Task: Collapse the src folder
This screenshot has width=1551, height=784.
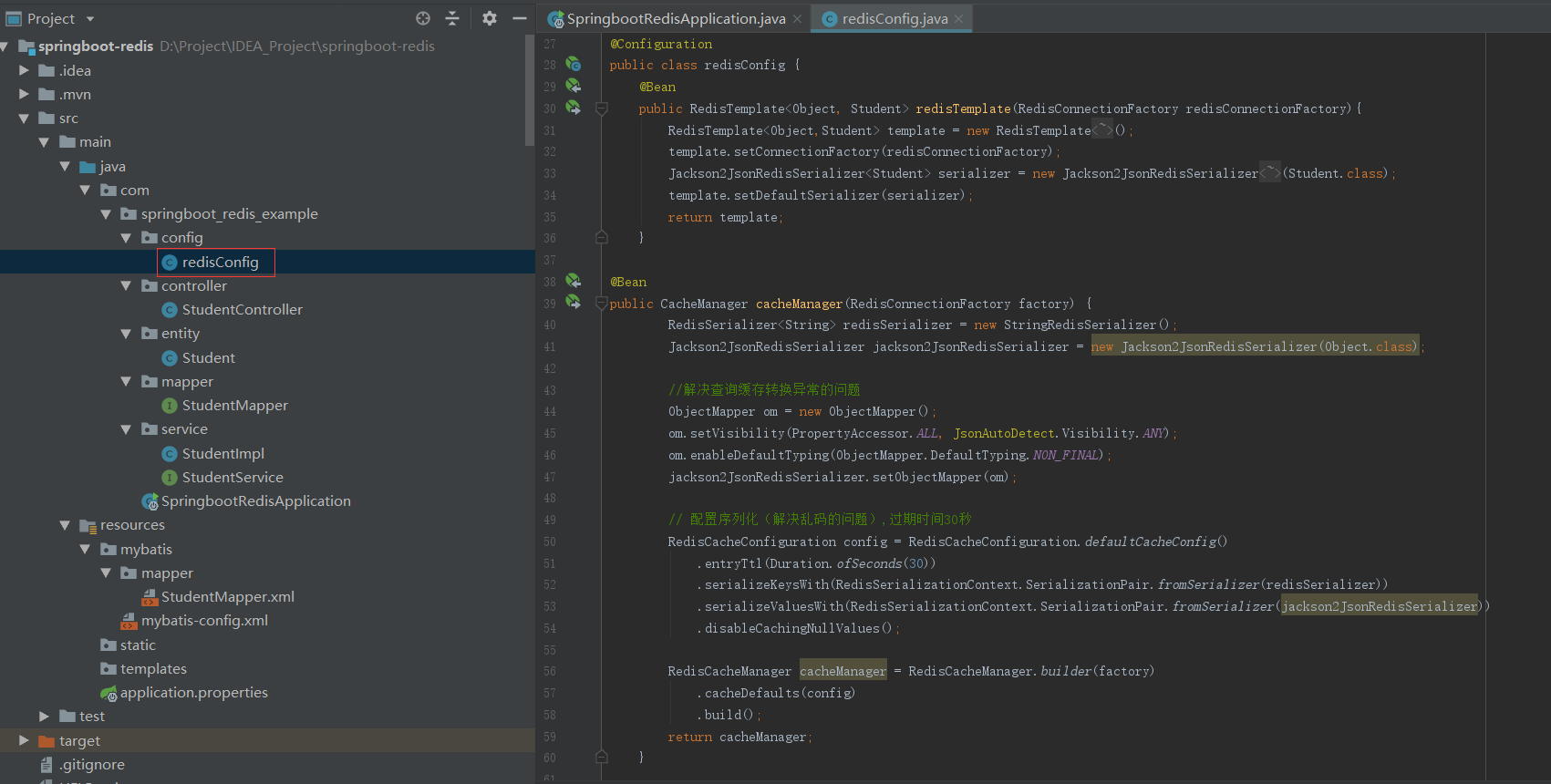Action: click(x=25, y=119)
